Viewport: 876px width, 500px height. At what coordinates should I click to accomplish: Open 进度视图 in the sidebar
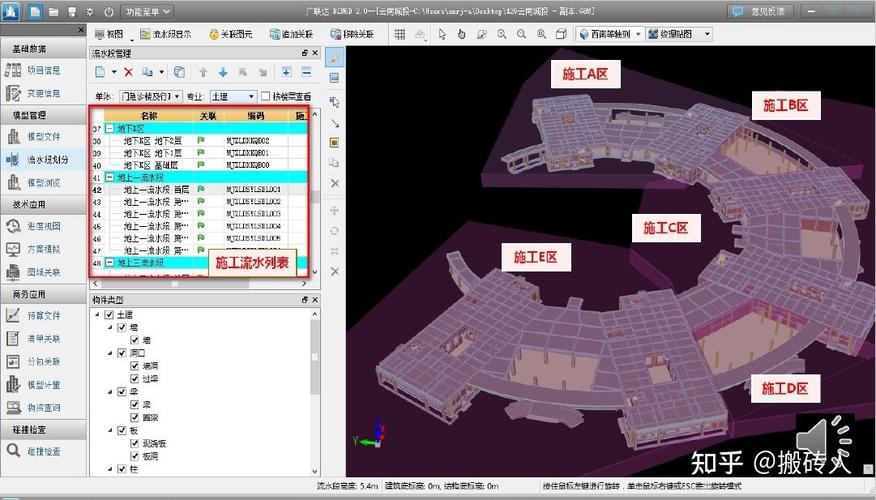click(42, 226)
